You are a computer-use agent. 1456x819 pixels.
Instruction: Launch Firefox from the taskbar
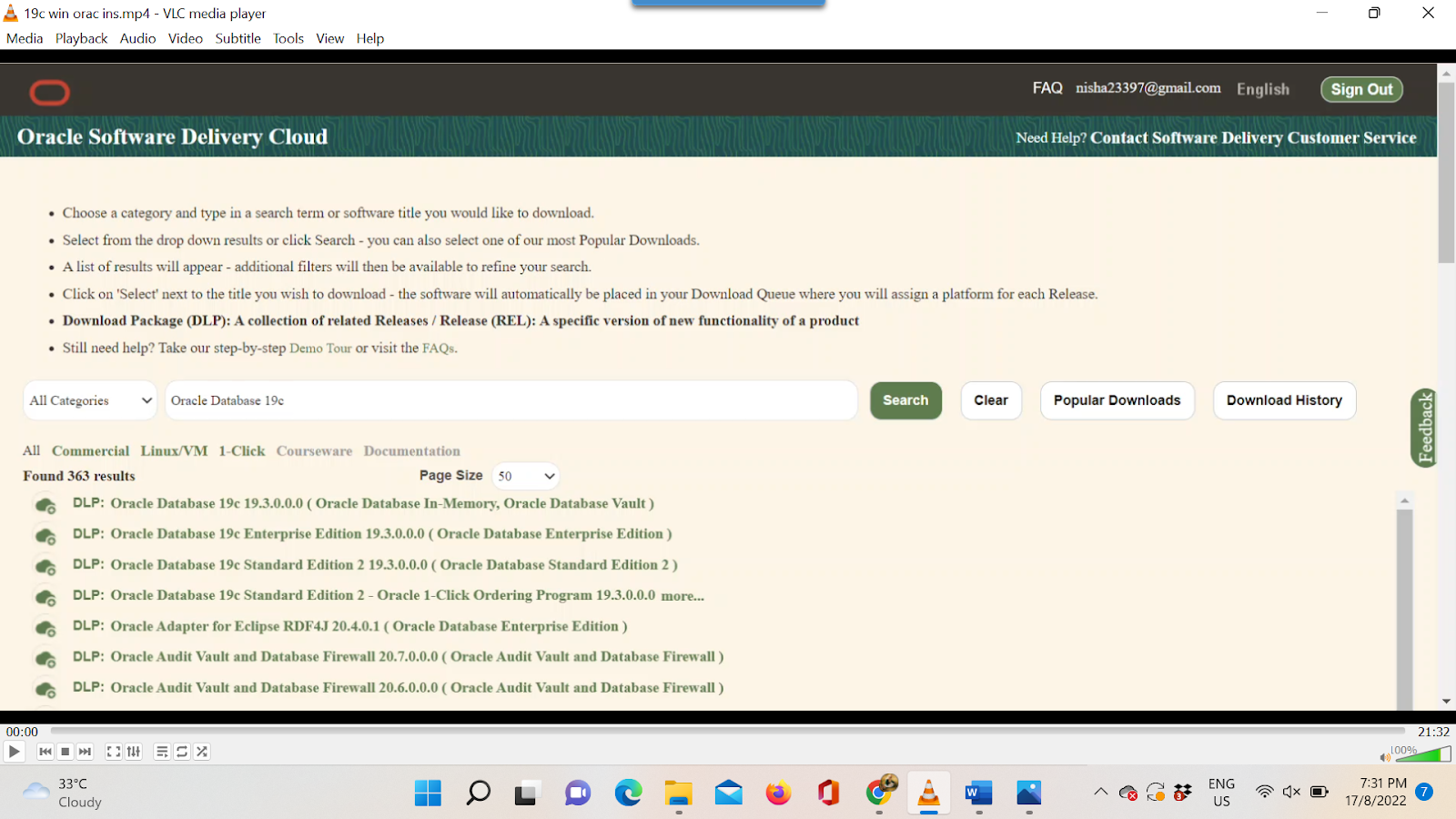[x=778, y=794]
